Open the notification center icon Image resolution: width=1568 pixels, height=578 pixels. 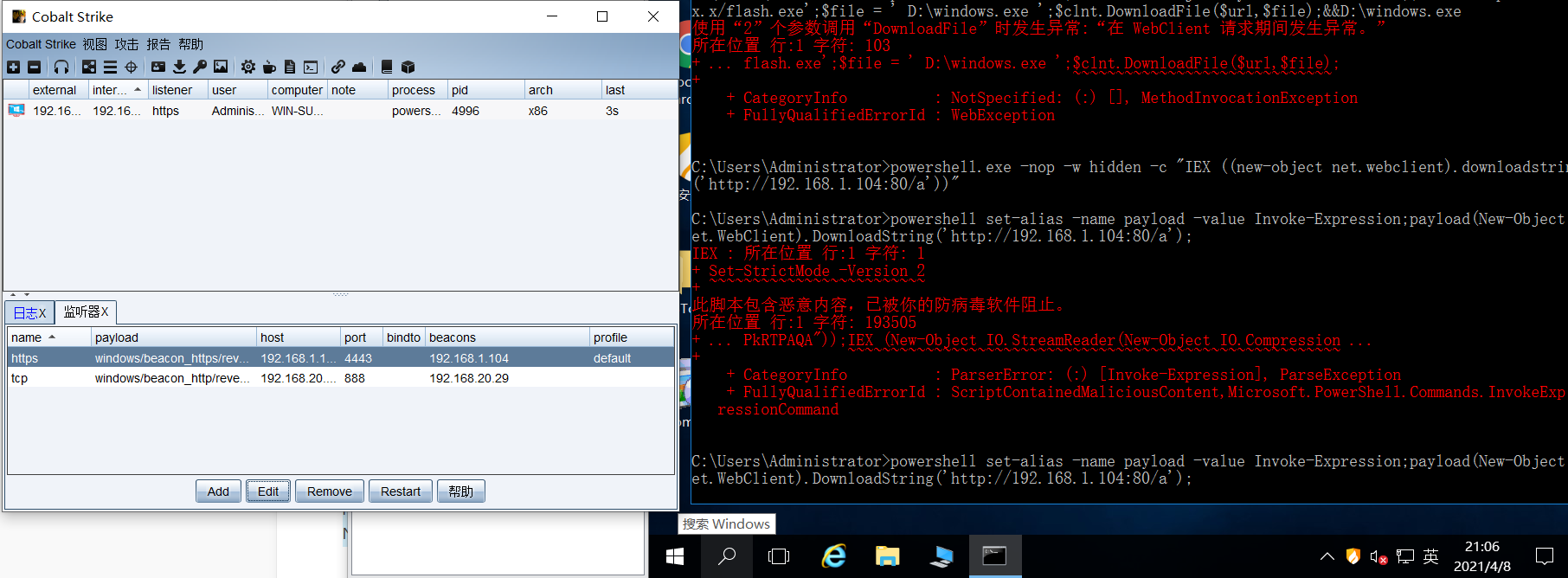coord(1545,556)
